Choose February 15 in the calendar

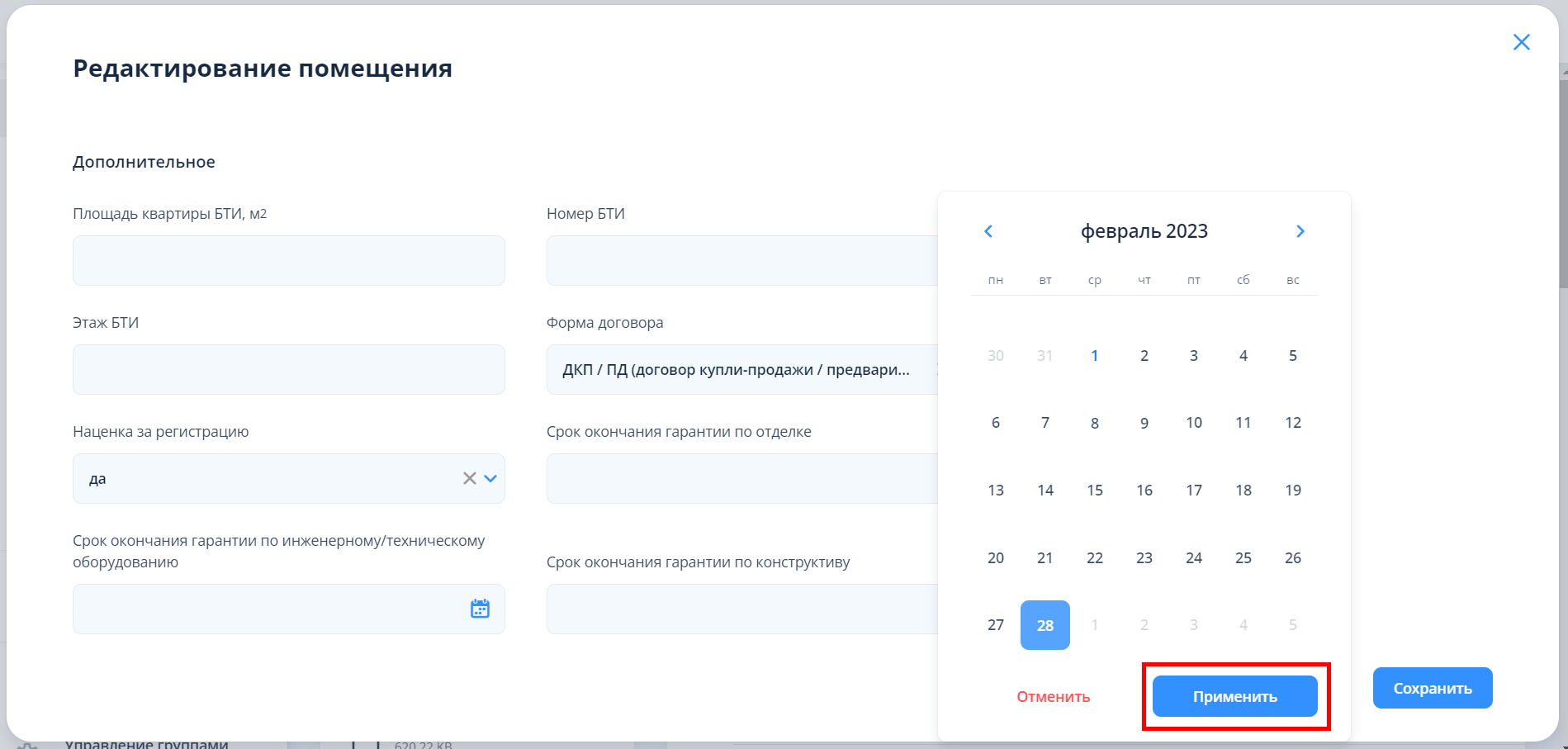[x=1094, y=491]
